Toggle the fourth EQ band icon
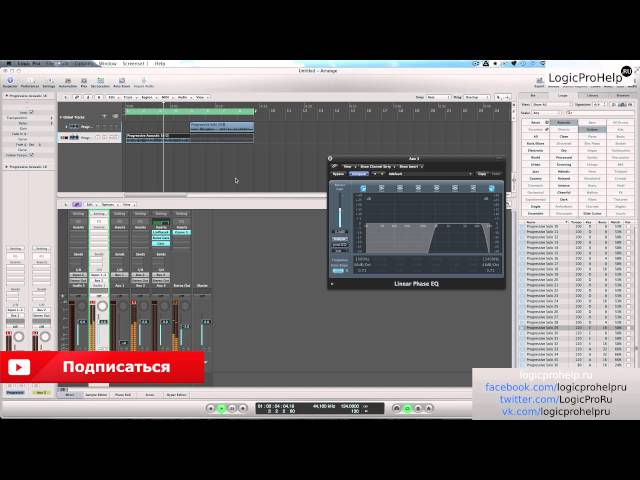Screen dimensions: 640x480 418,188
